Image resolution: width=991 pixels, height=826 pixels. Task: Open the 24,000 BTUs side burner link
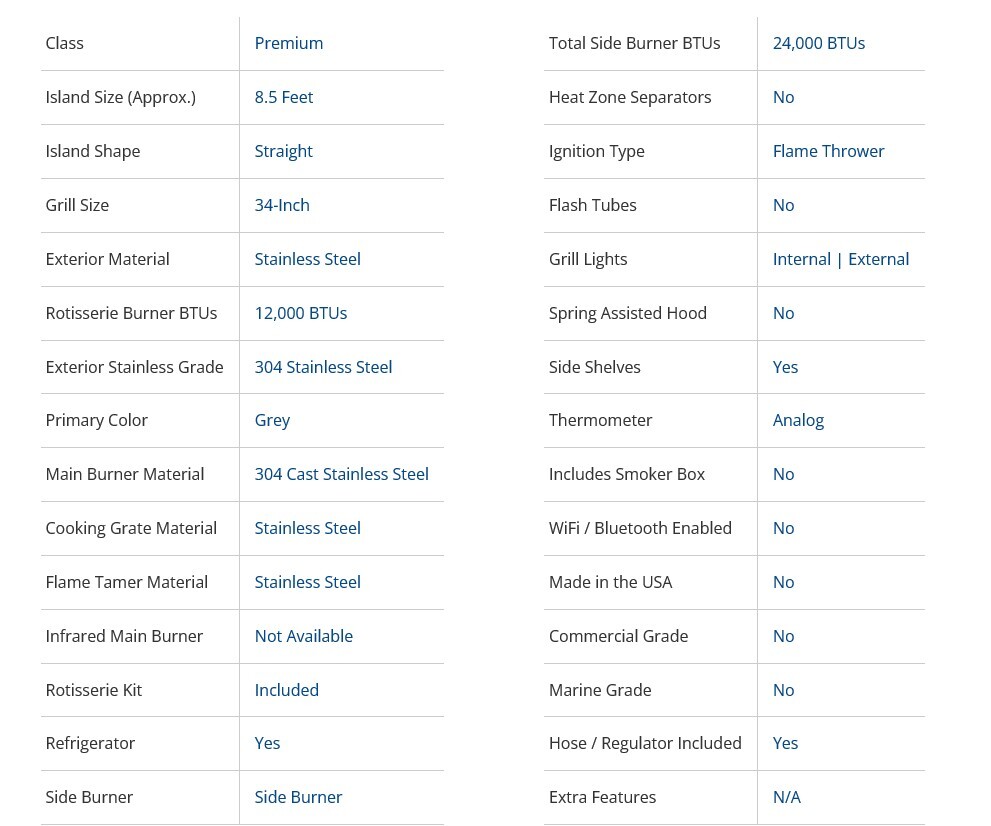[x=818, y=43]
